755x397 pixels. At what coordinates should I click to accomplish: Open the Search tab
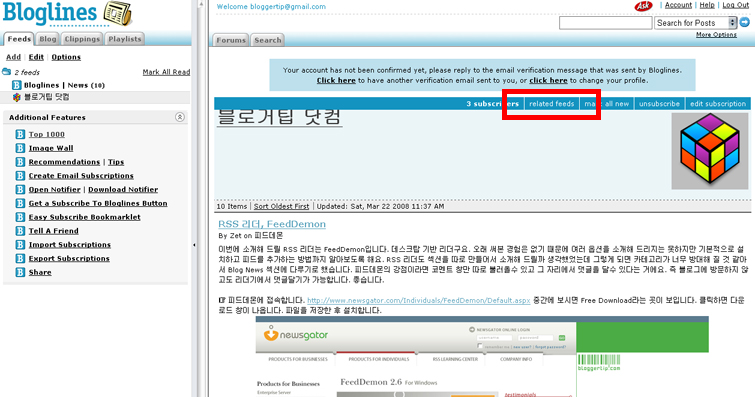(268, 40)
